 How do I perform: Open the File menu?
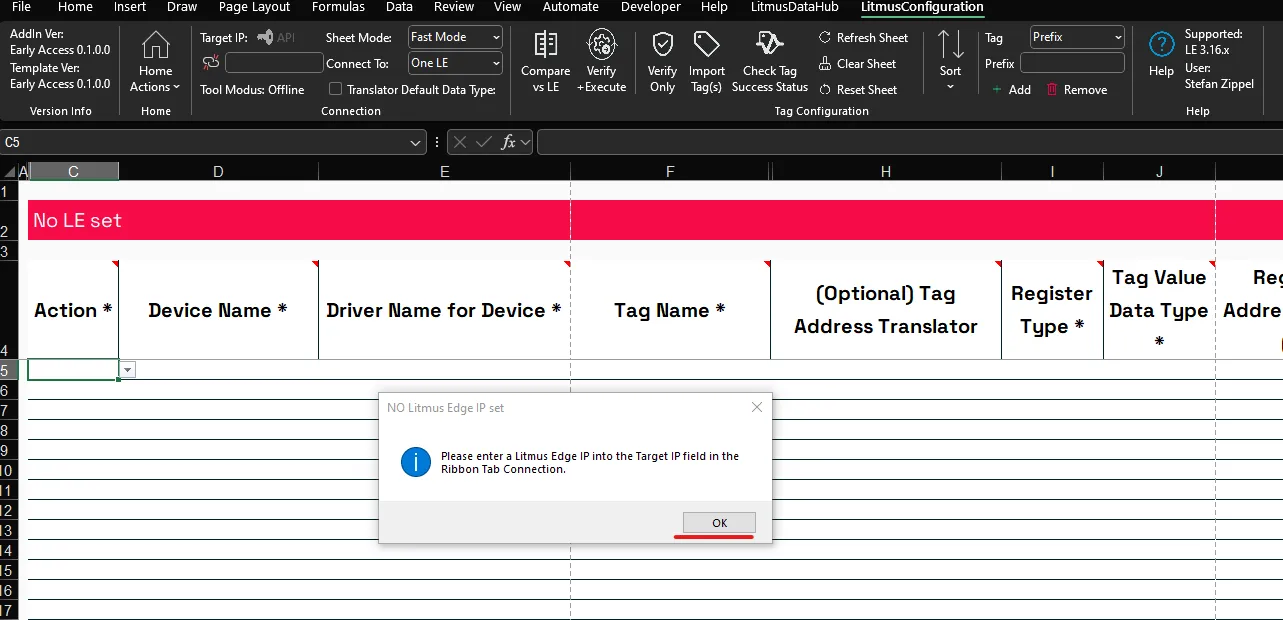pos(21,7)
